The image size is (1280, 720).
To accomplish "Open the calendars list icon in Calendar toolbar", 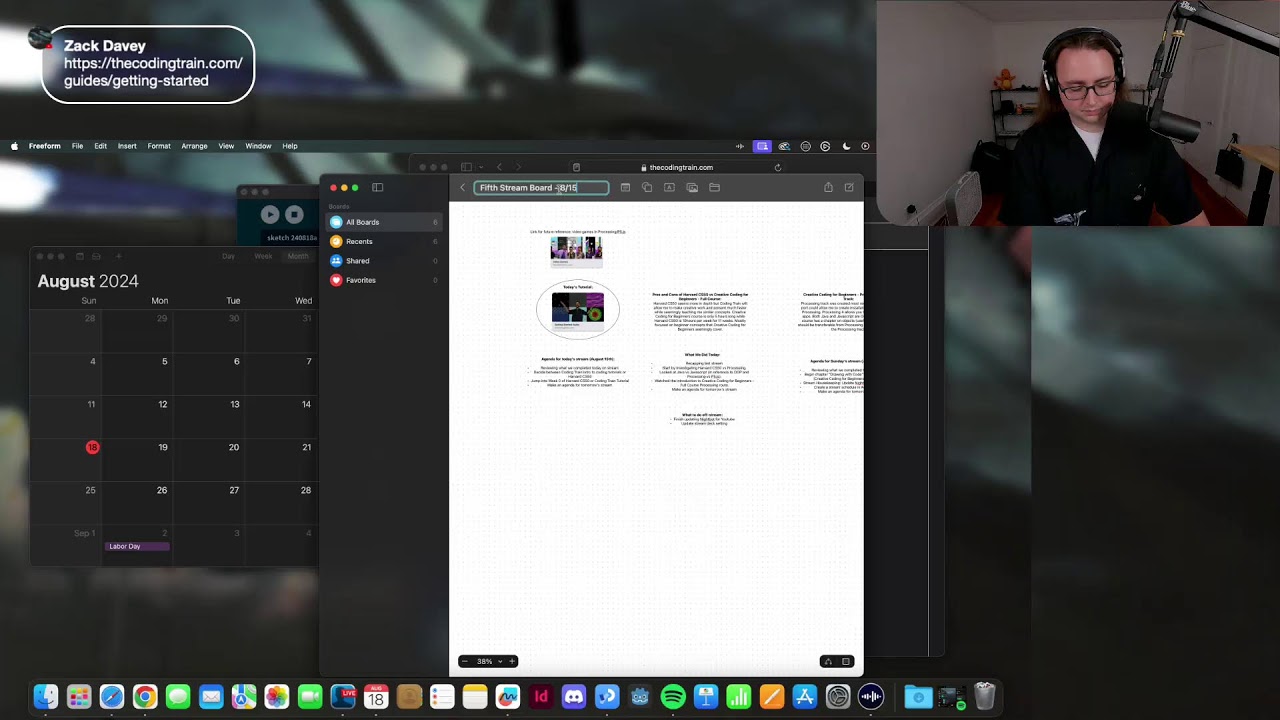I will click(x=80, y=256).
